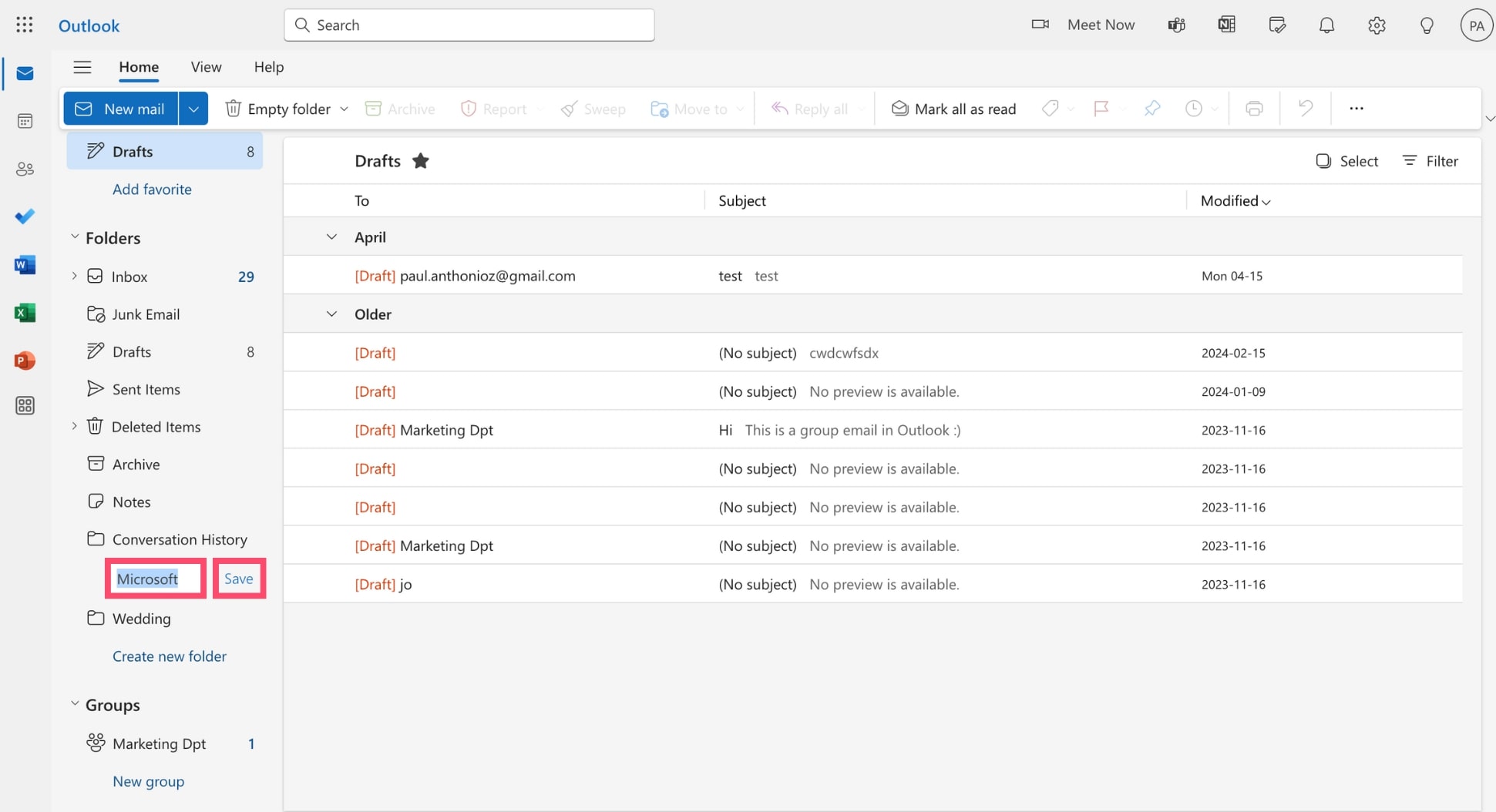
Task: Open the Tips lightbulb icon
Action: [1427, 25]
